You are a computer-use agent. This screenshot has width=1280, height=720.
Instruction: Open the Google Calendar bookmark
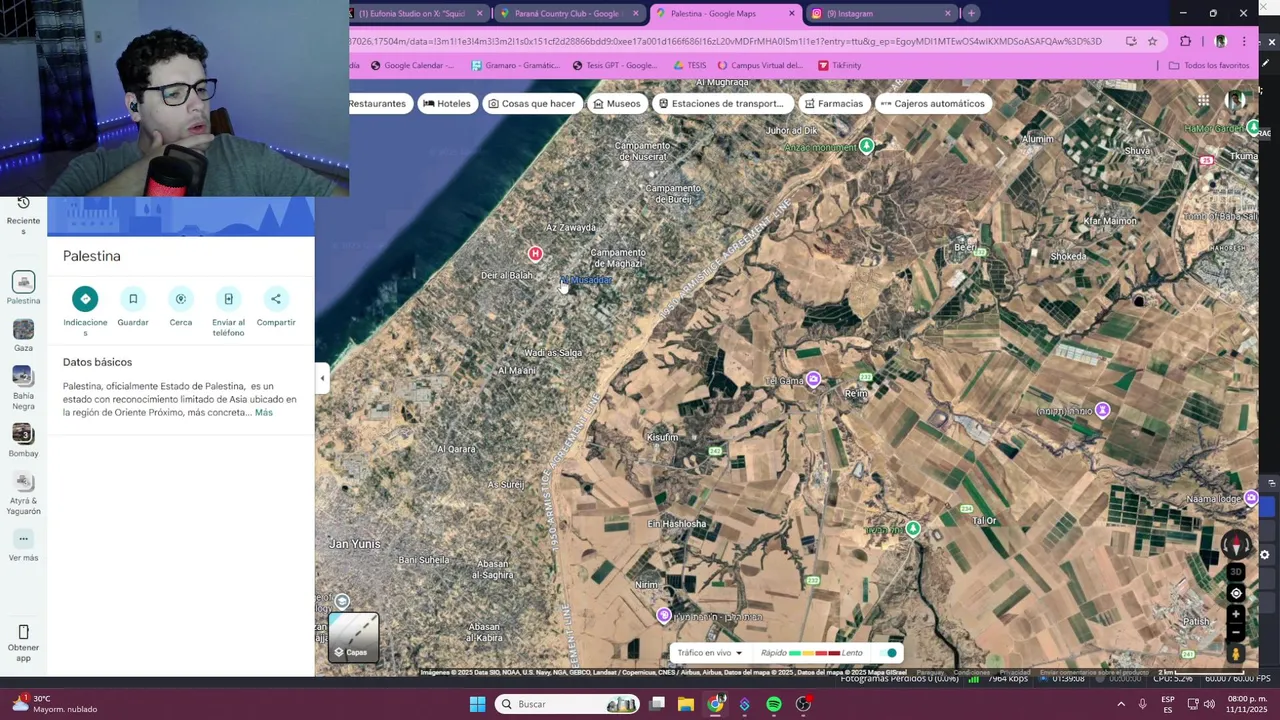click(412, 65)
